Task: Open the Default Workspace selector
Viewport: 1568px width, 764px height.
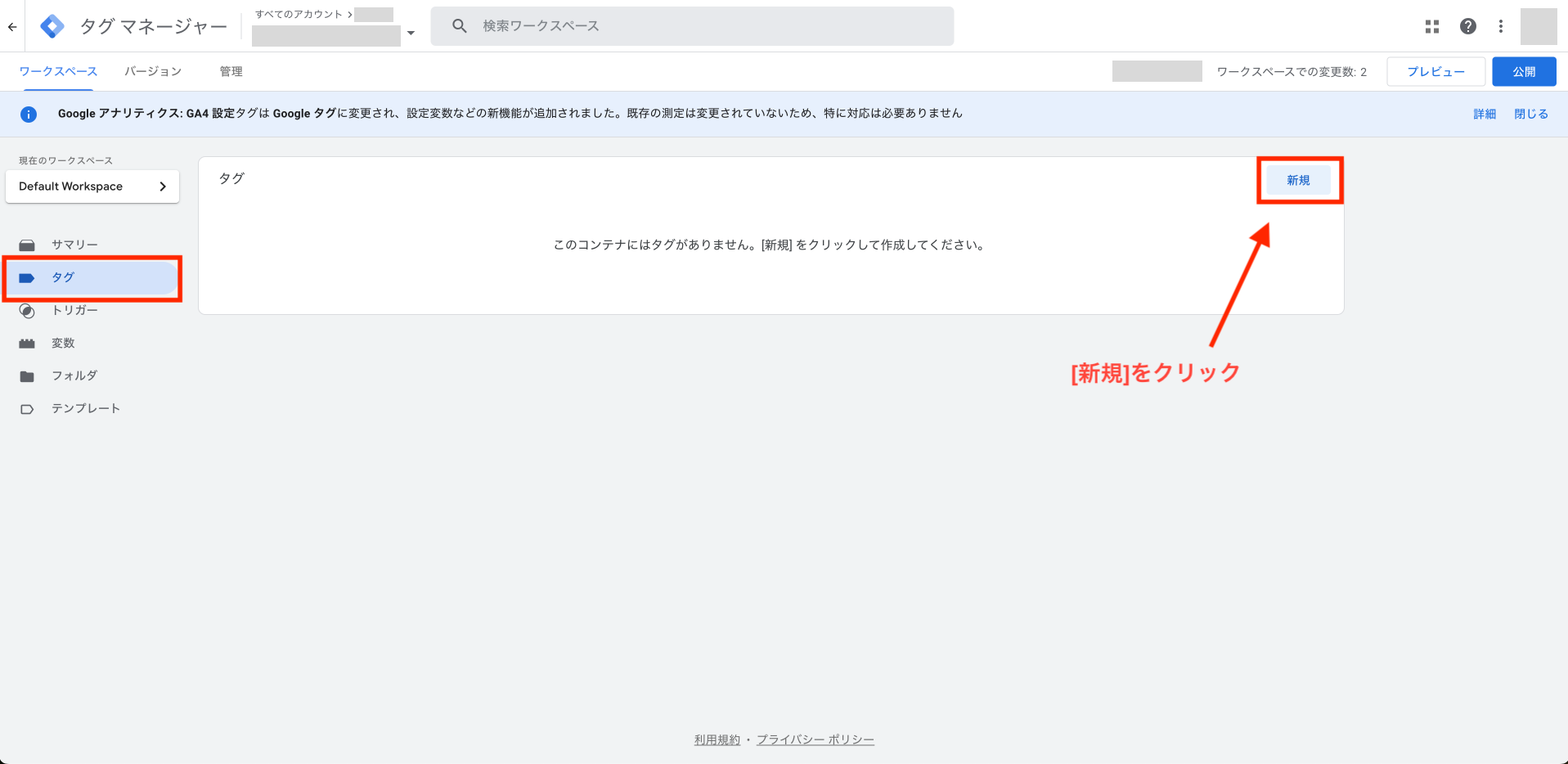Action: (92, 187)
